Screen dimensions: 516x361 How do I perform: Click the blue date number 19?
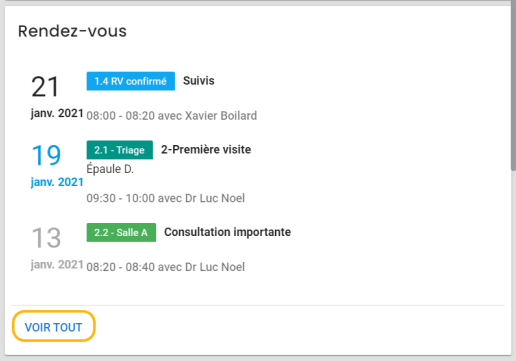(x=46, y=155)
